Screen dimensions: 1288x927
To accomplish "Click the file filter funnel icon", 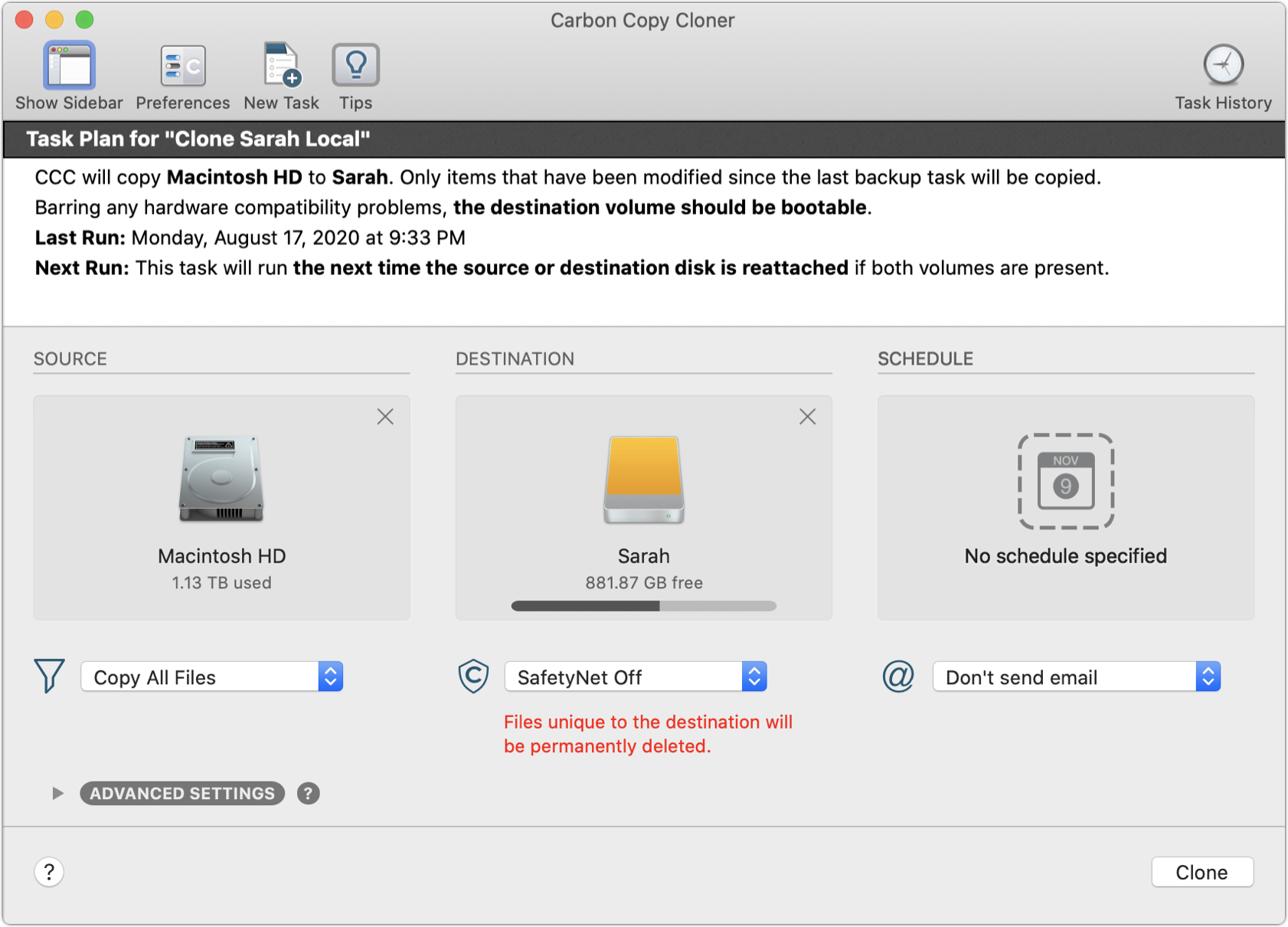I will coord(49,676).
